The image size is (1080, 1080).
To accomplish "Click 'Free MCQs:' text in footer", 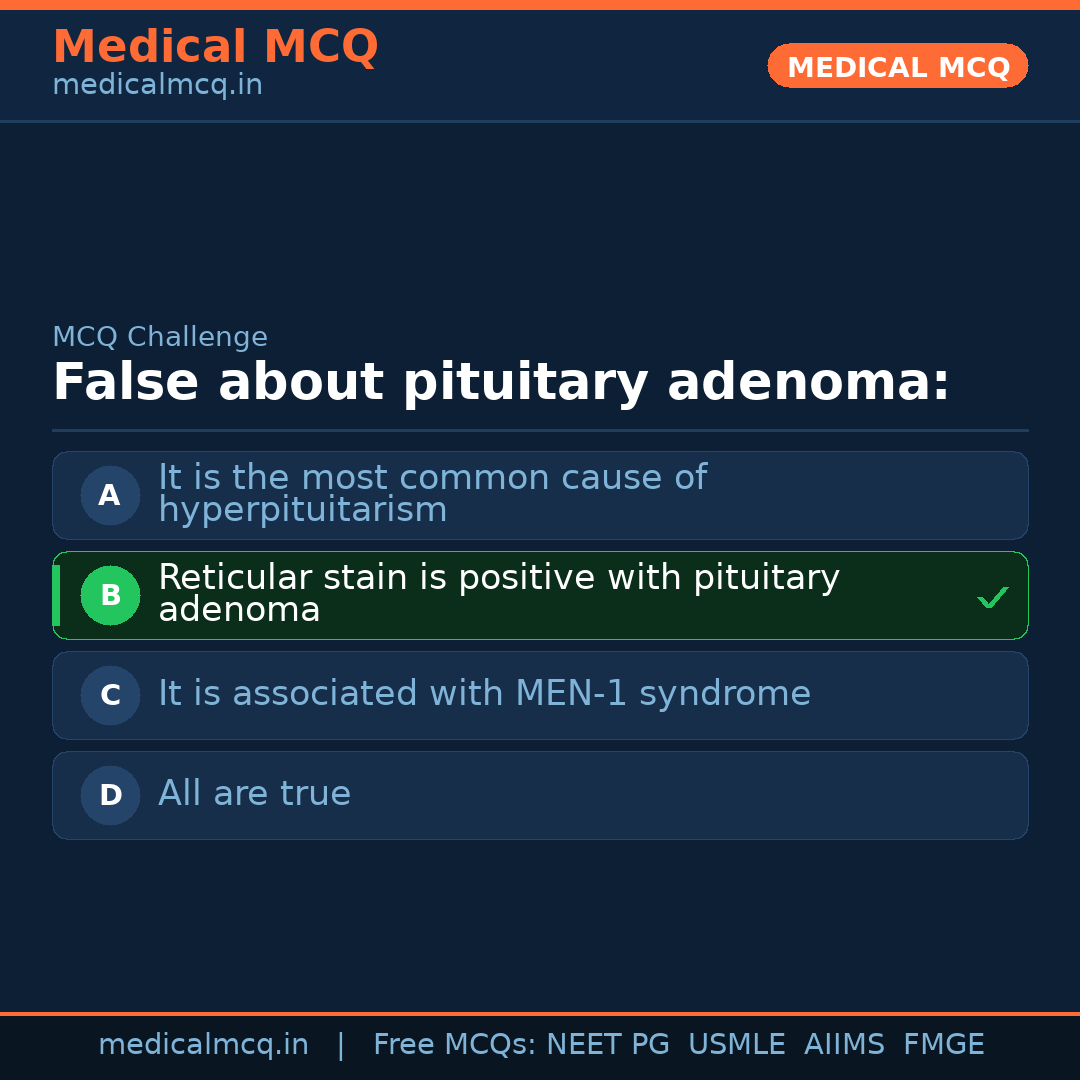I will click(x=455, y=1045).
